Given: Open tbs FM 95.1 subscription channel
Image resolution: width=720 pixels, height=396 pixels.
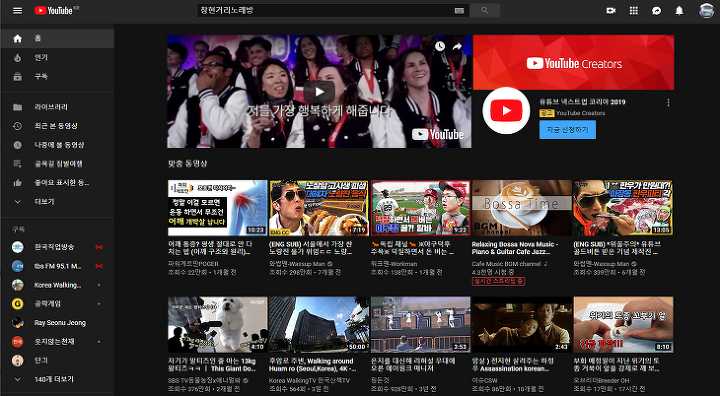Looking at the screenshot, I should [x=57, y=266].
